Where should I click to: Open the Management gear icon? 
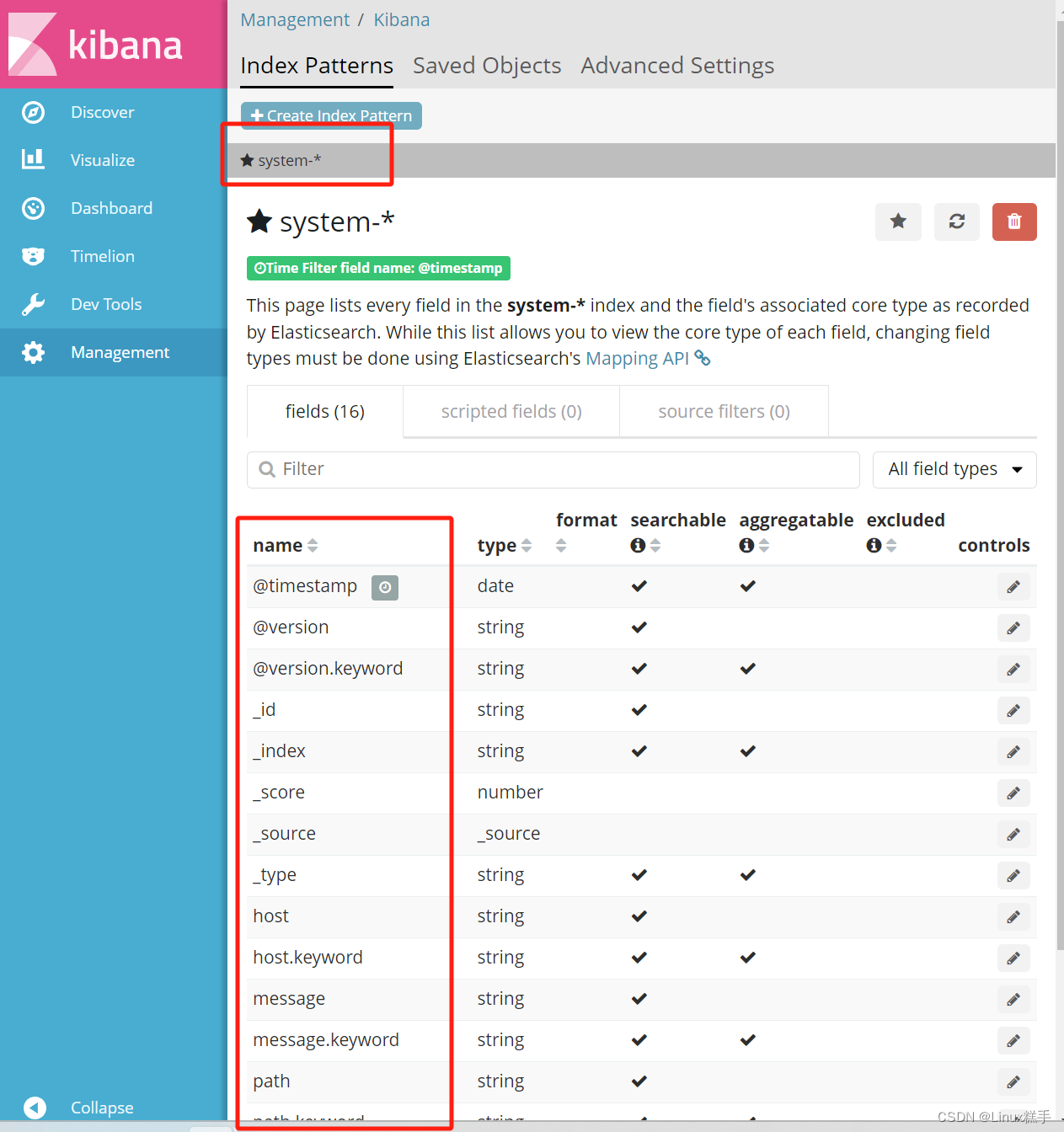(33, 352)
